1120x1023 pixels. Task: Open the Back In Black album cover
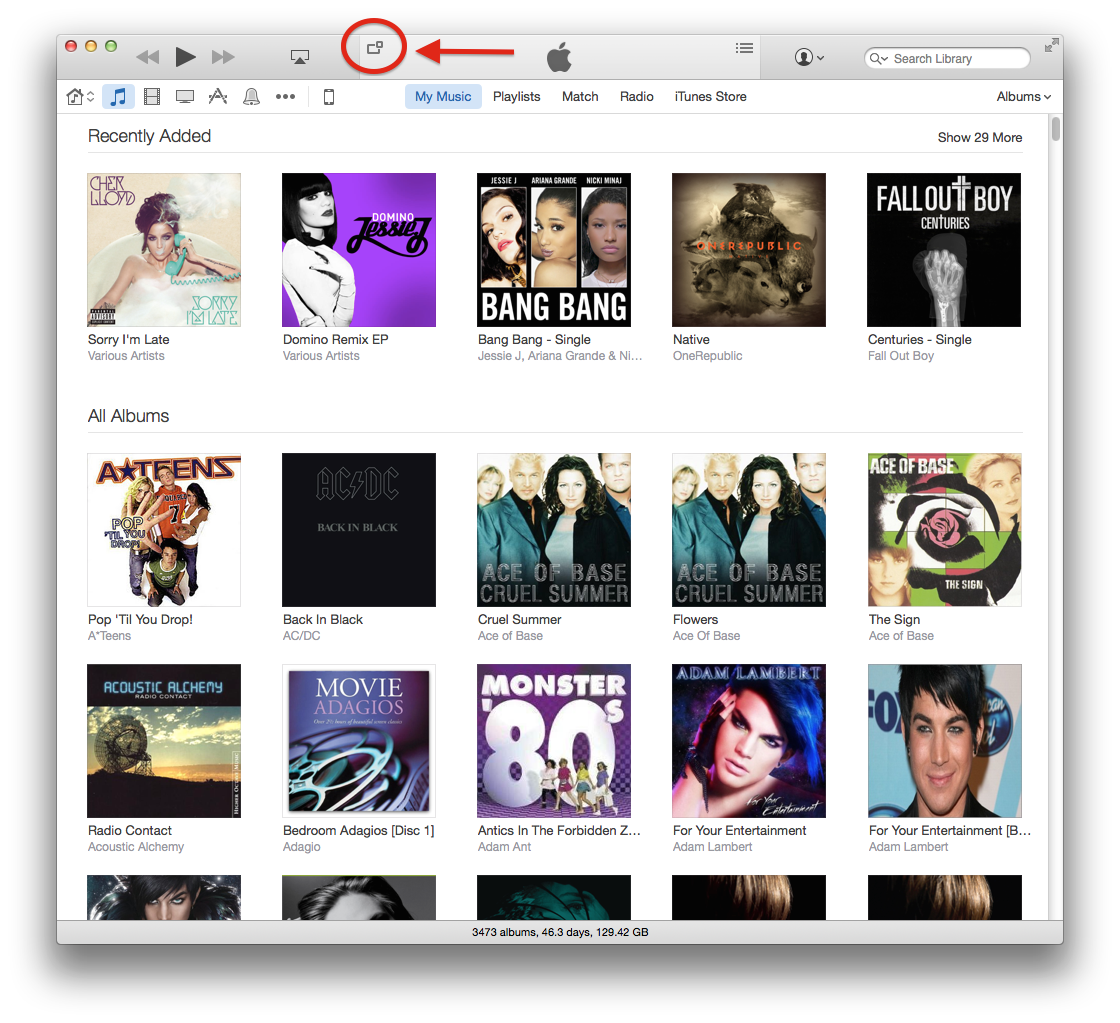point(359,530)
